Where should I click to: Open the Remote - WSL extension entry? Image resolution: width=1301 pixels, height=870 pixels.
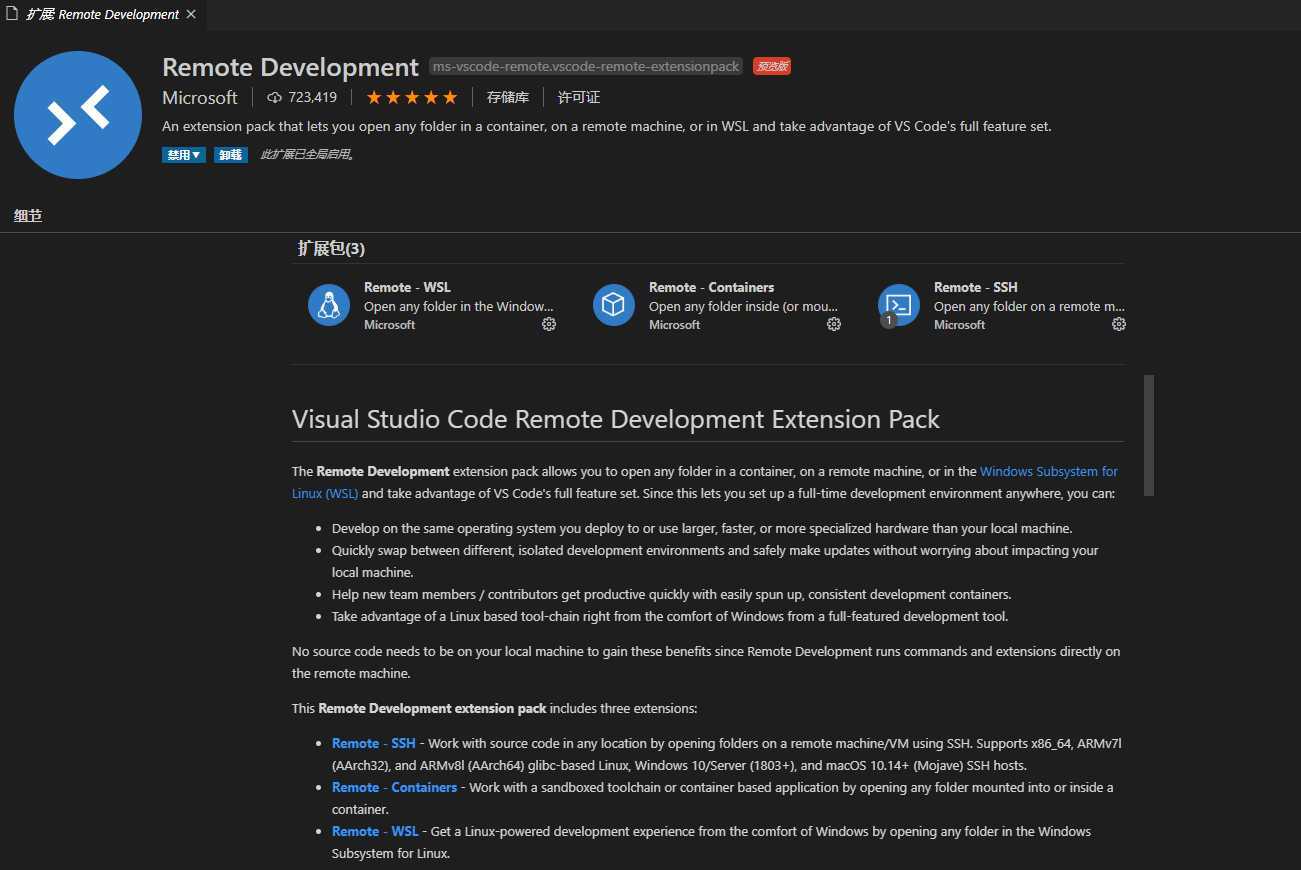click(431, 305)
